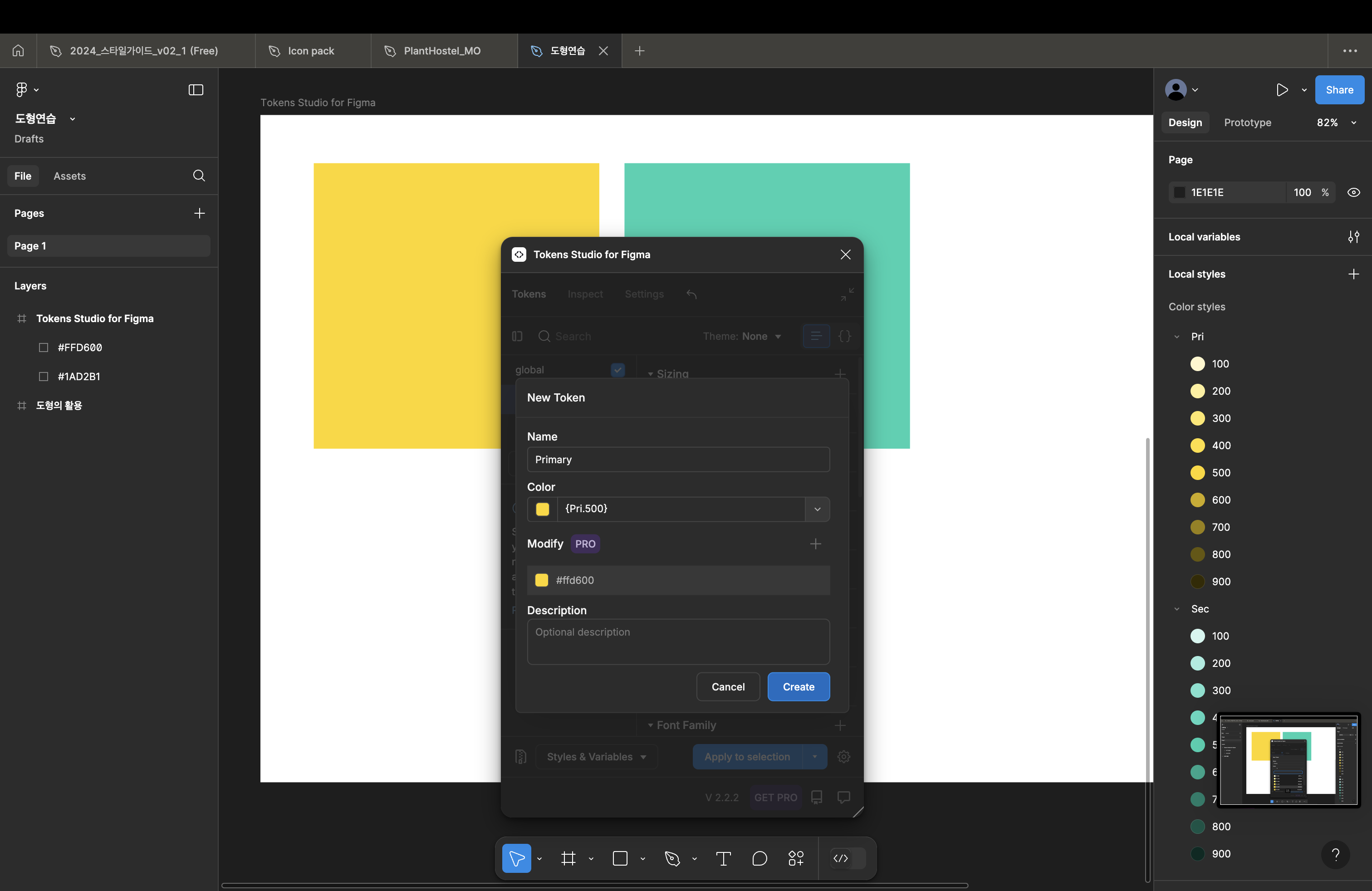This screenshot has width=1372, height=891.
Task: Click the Description text area
Action: [678, 642]
